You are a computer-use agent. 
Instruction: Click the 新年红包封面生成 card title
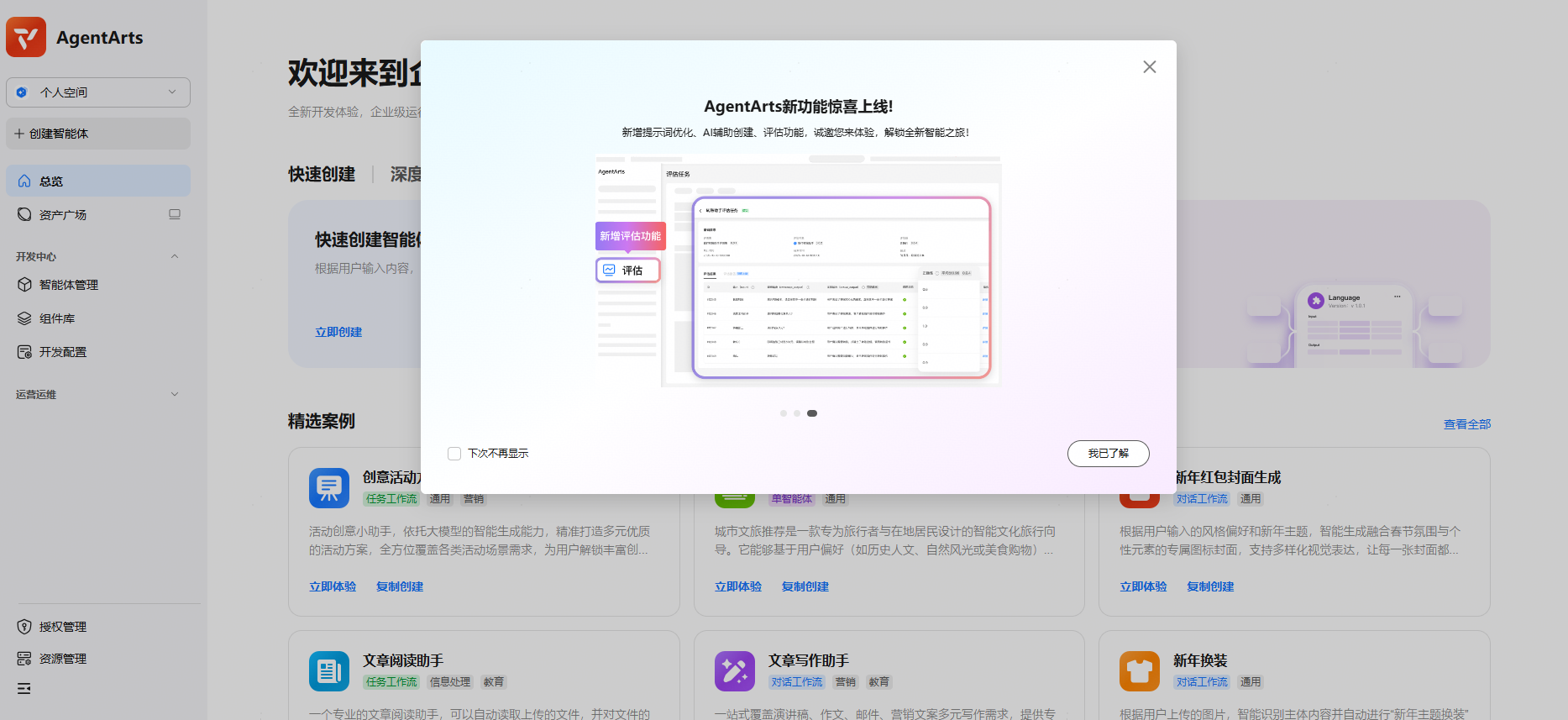[1228, 477]
